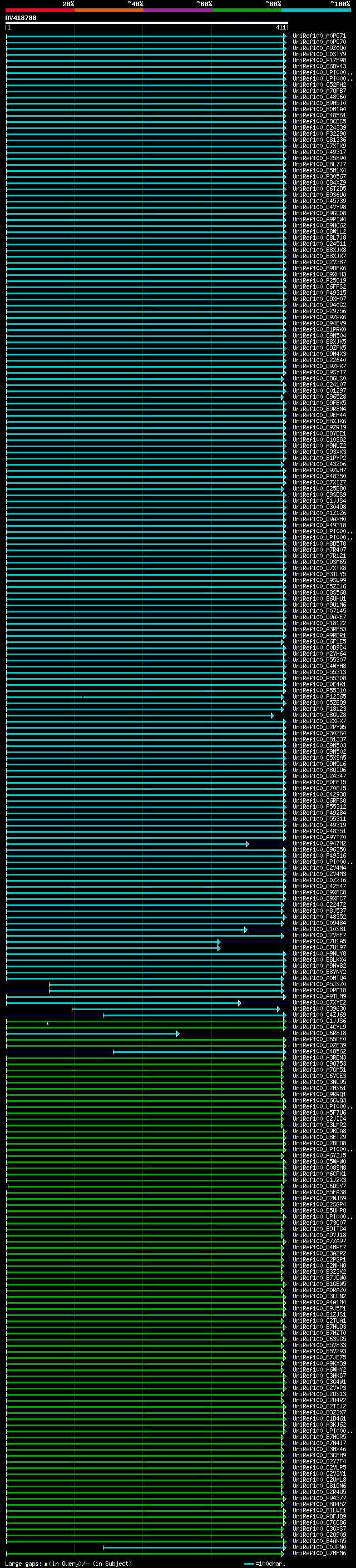Select hit label UniRef100_B9H662
The image size is (356, 1568).
319,226
